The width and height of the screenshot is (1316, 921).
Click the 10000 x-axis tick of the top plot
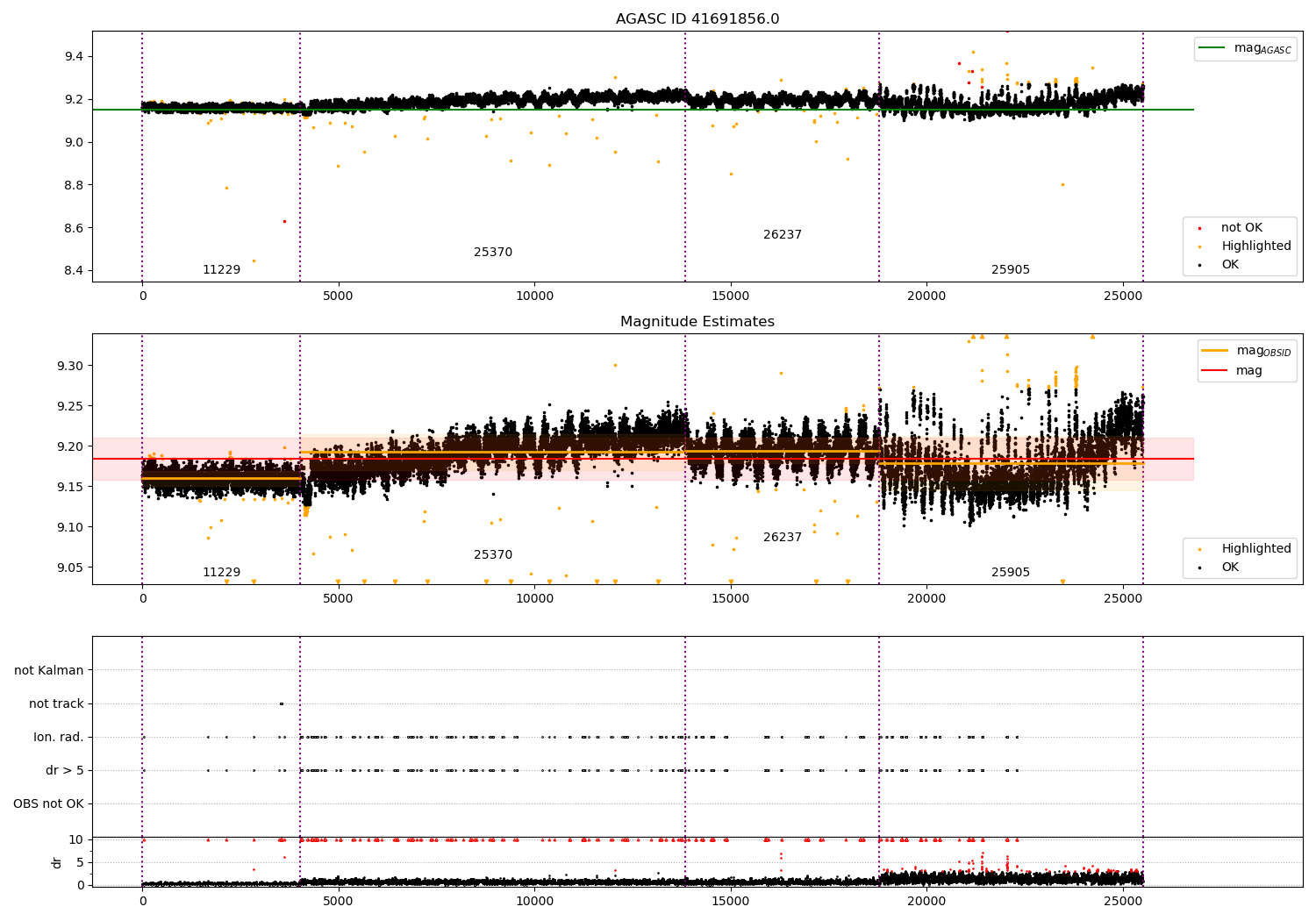pos(534,296)
